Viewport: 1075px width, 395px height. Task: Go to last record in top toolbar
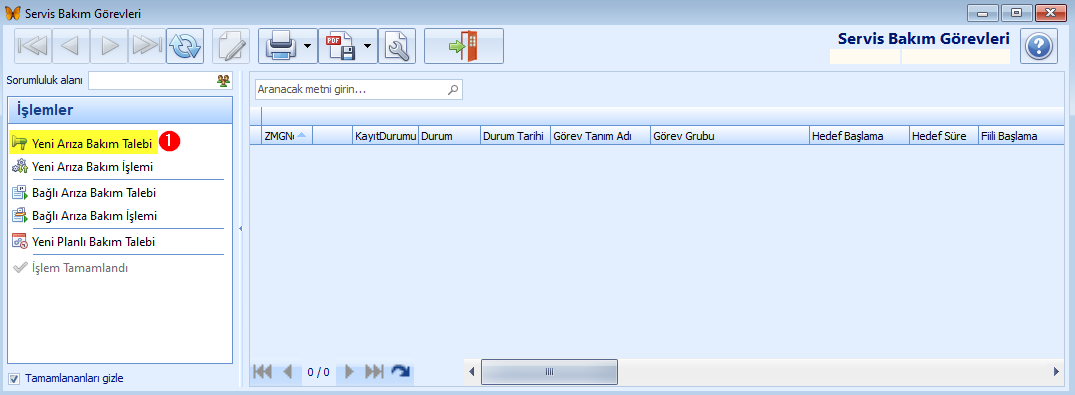[147, 46]
